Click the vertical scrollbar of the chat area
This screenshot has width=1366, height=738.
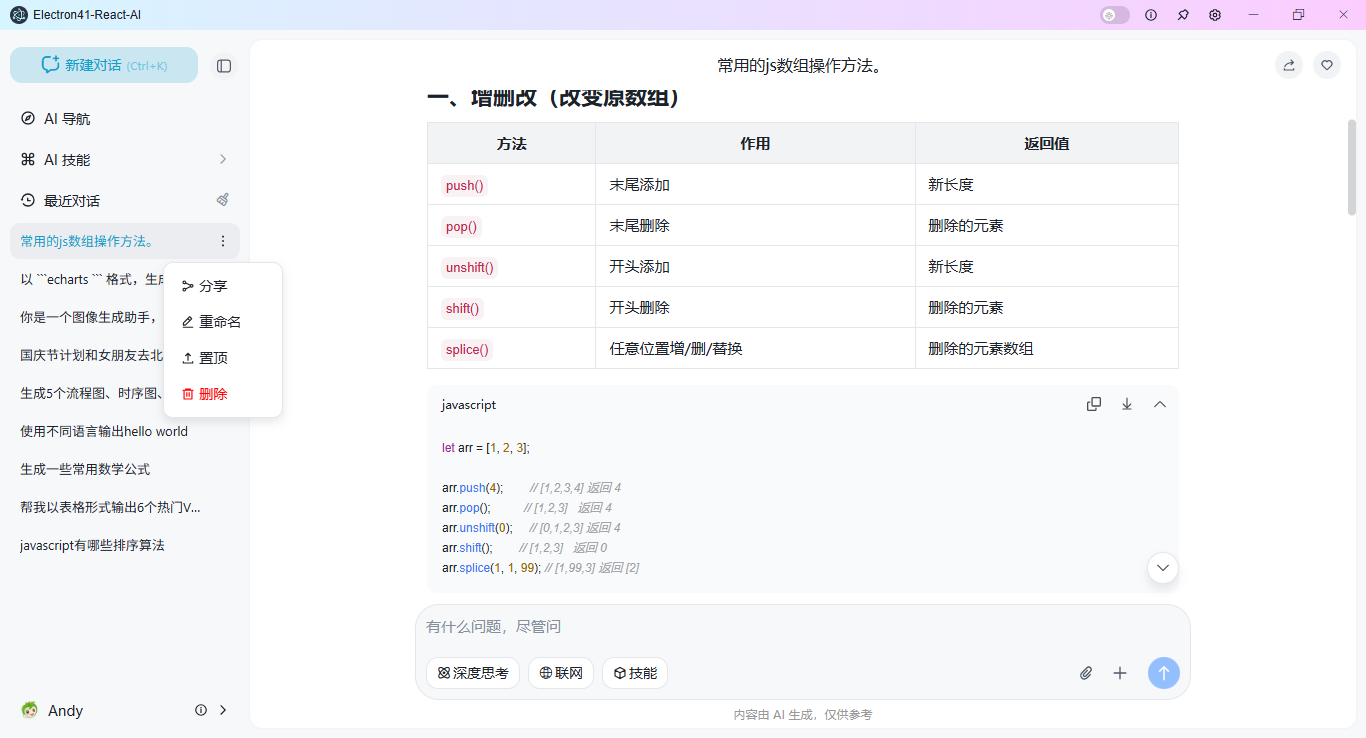pos(1352,167)
